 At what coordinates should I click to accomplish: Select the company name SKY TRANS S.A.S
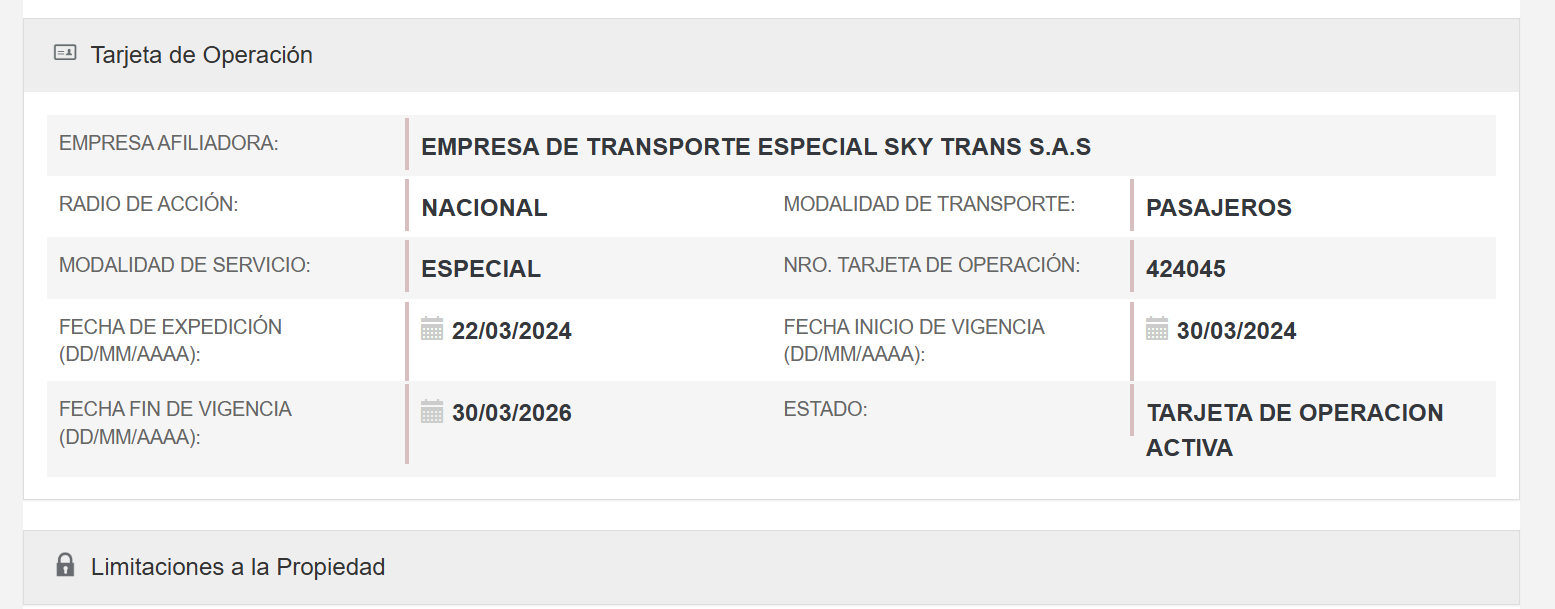[x=755, y=147]
